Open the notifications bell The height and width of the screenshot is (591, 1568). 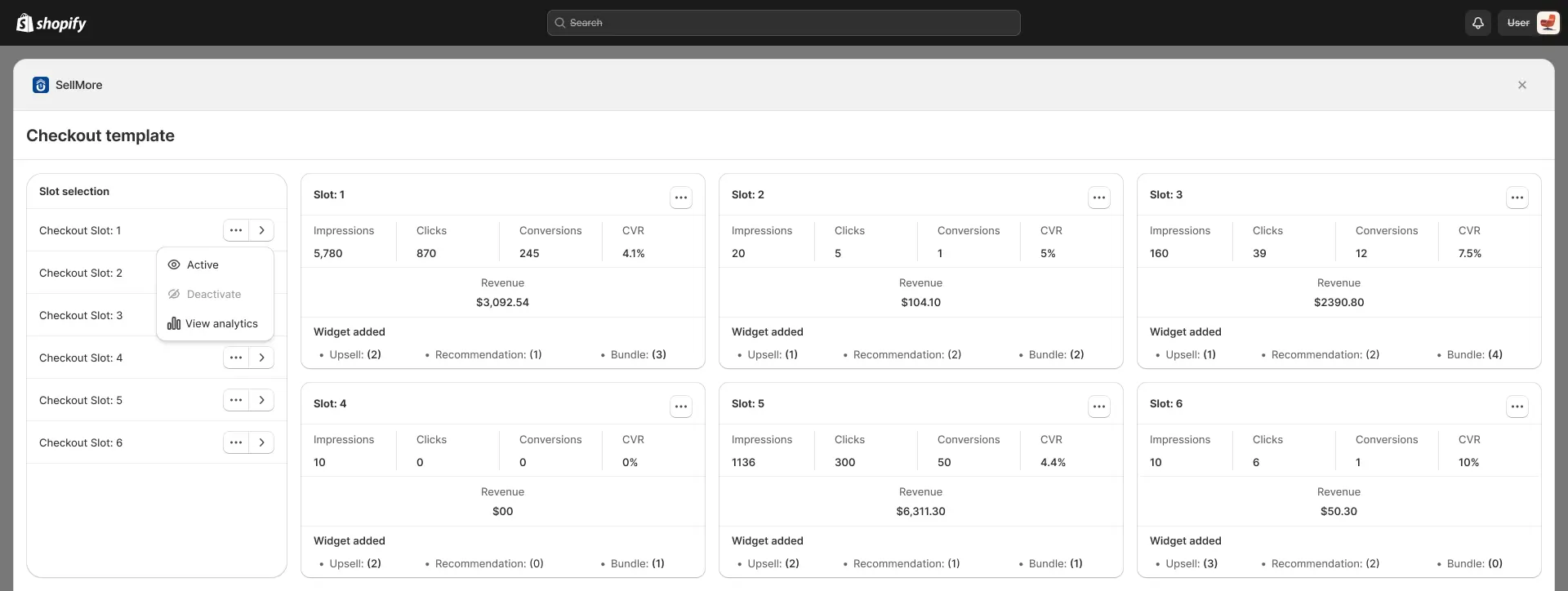point(1477,23)
